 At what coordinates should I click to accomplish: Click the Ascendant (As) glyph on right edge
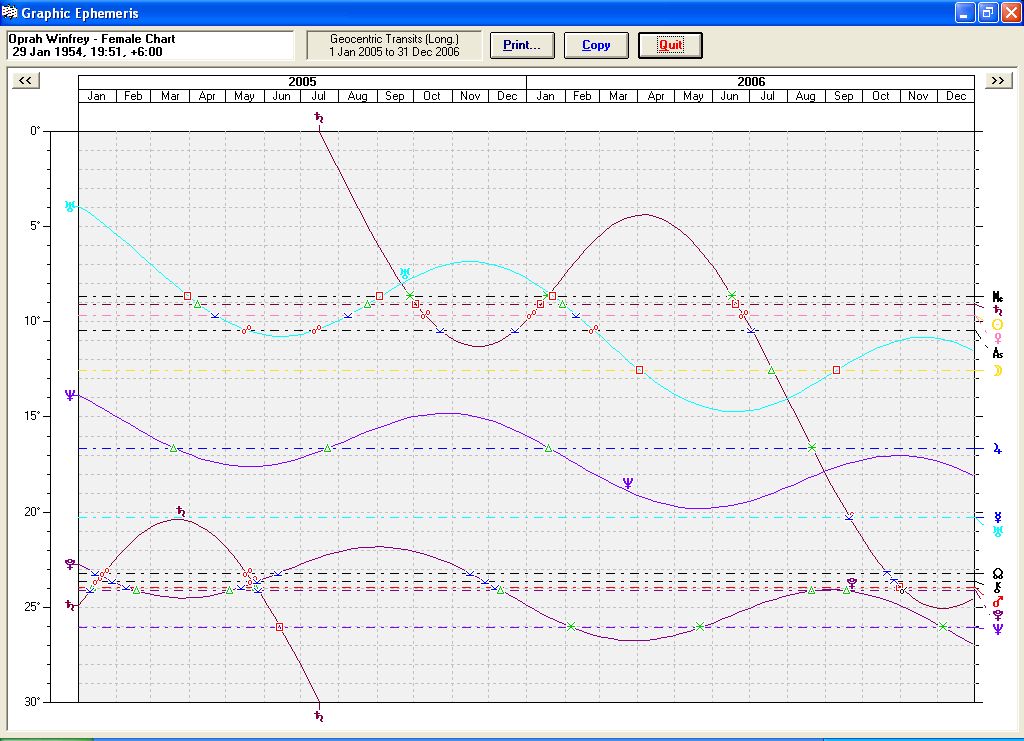point(997,353)
